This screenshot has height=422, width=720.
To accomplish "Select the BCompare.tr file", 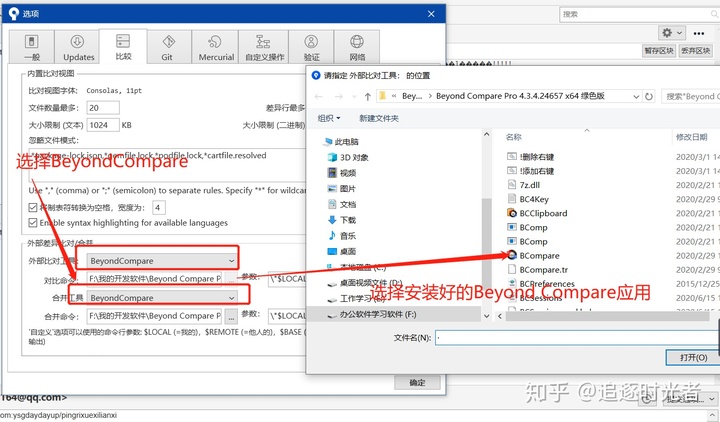I will coord(538,270).
